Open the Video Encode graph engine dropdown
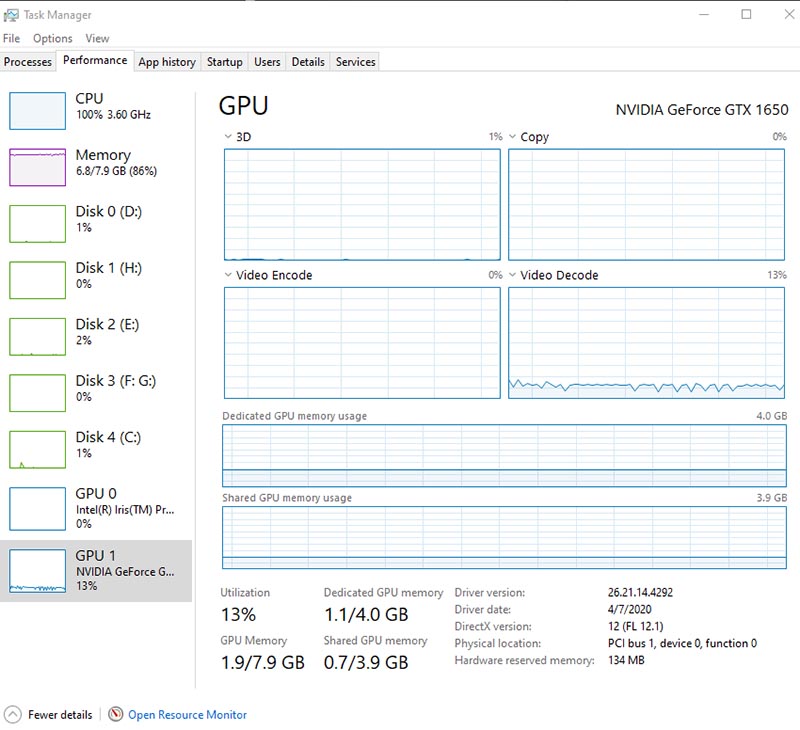 coord(228,275)
